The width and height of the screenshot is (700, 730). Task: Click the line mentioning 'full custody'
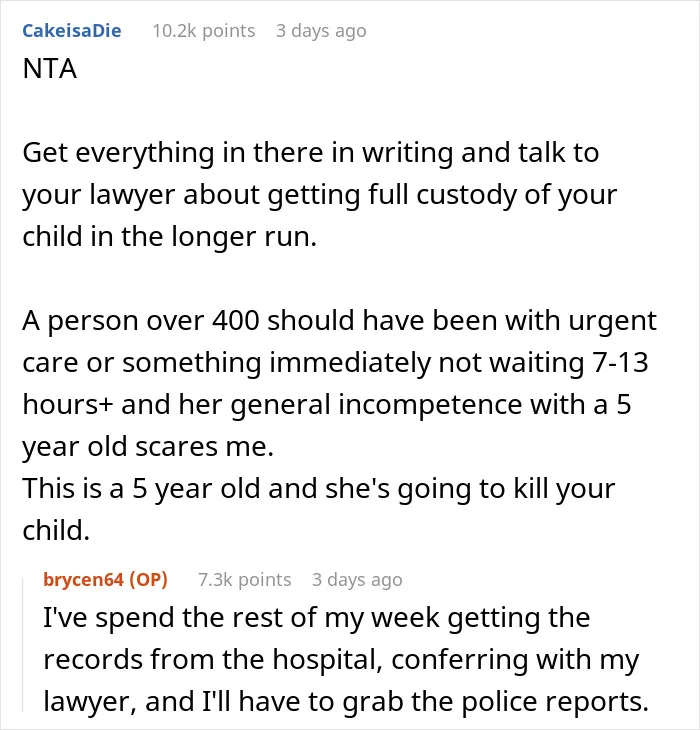[319, 195]
